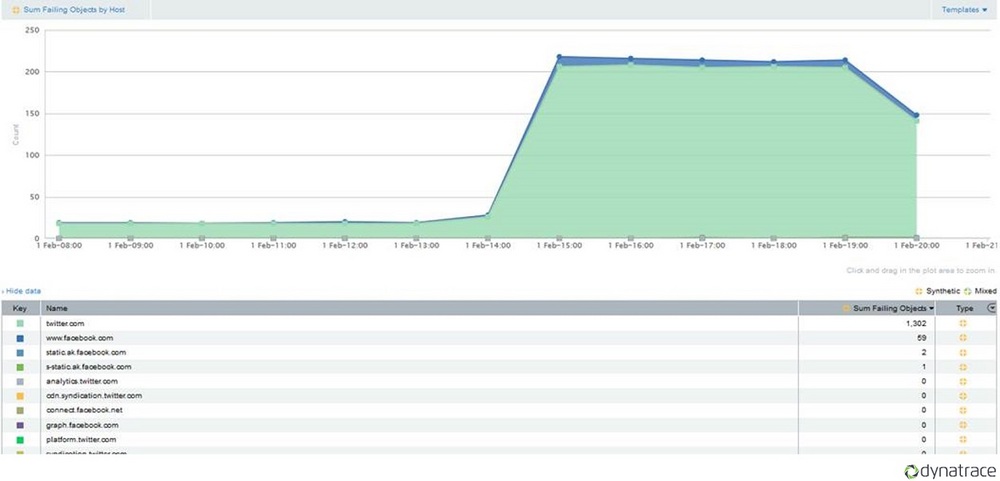Click the type icon in the www.facebook.com row
Screen dimensions: 1000x481
pos(963,339)
